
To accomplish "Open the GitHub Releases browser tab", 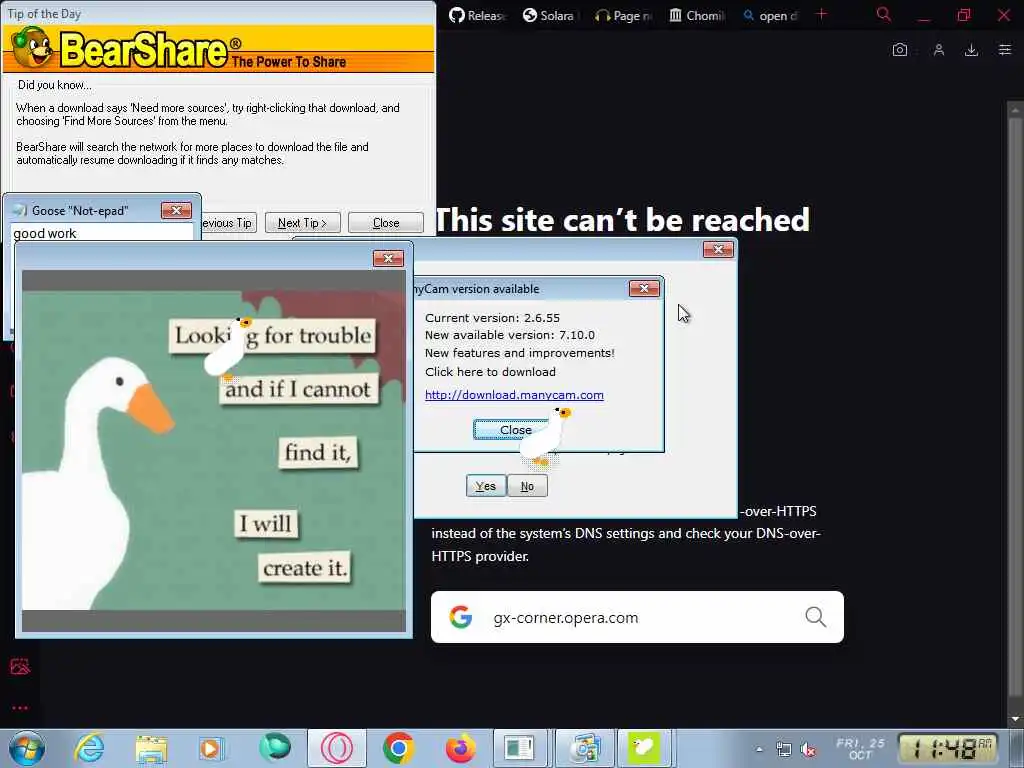I will coord(477,16).
